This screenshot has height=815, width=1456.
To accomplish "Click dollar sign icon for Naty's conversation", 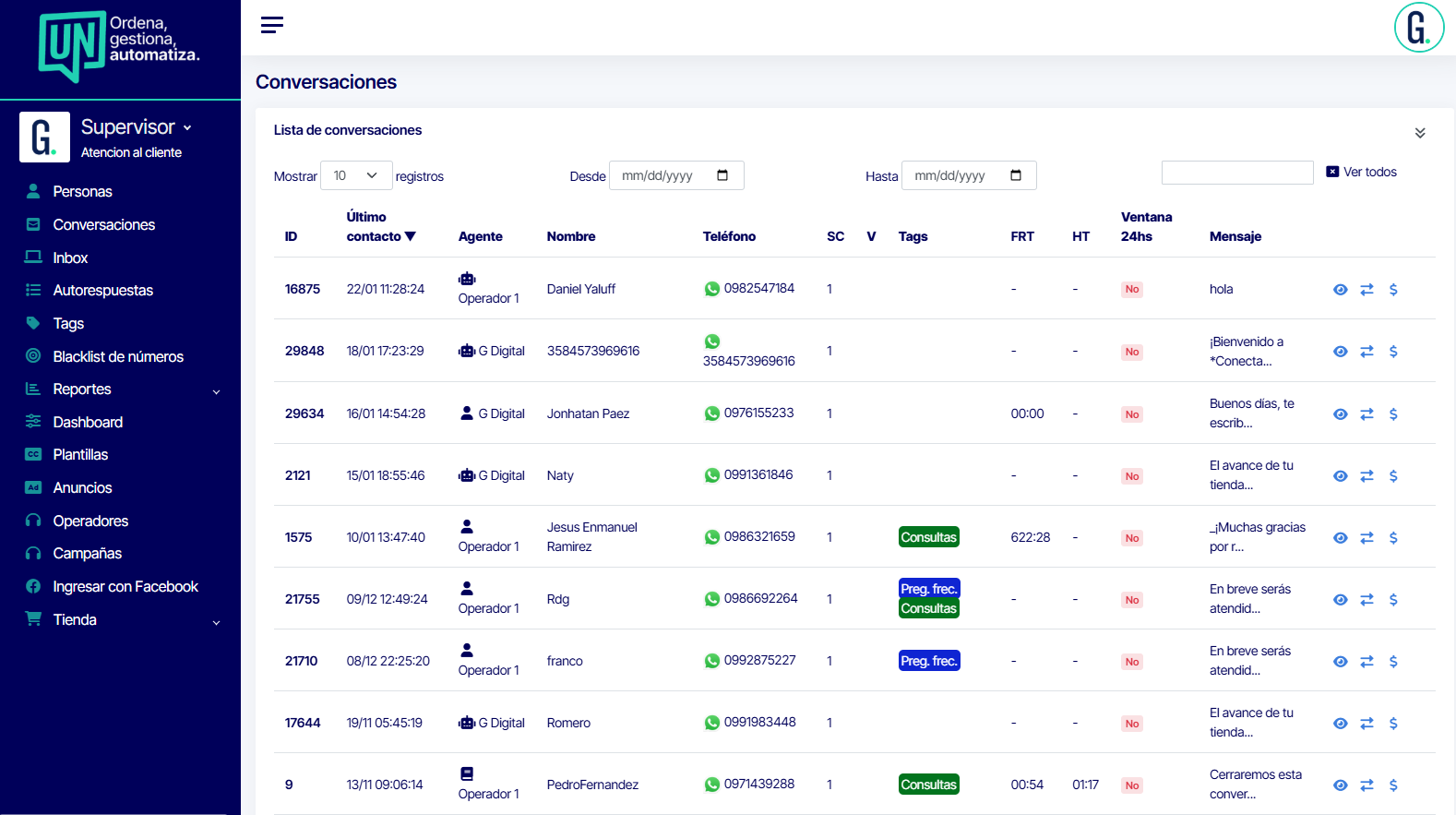I will pos(1393,476).
